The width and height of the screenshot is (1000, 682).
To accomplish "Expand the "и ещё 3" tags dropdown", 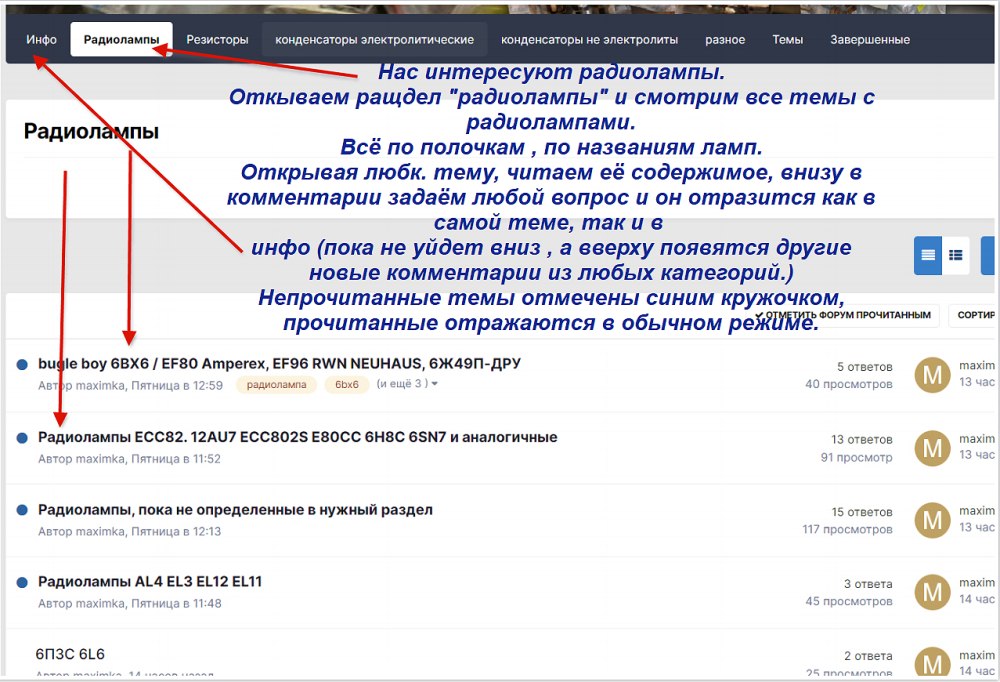I will pos(407,384).
